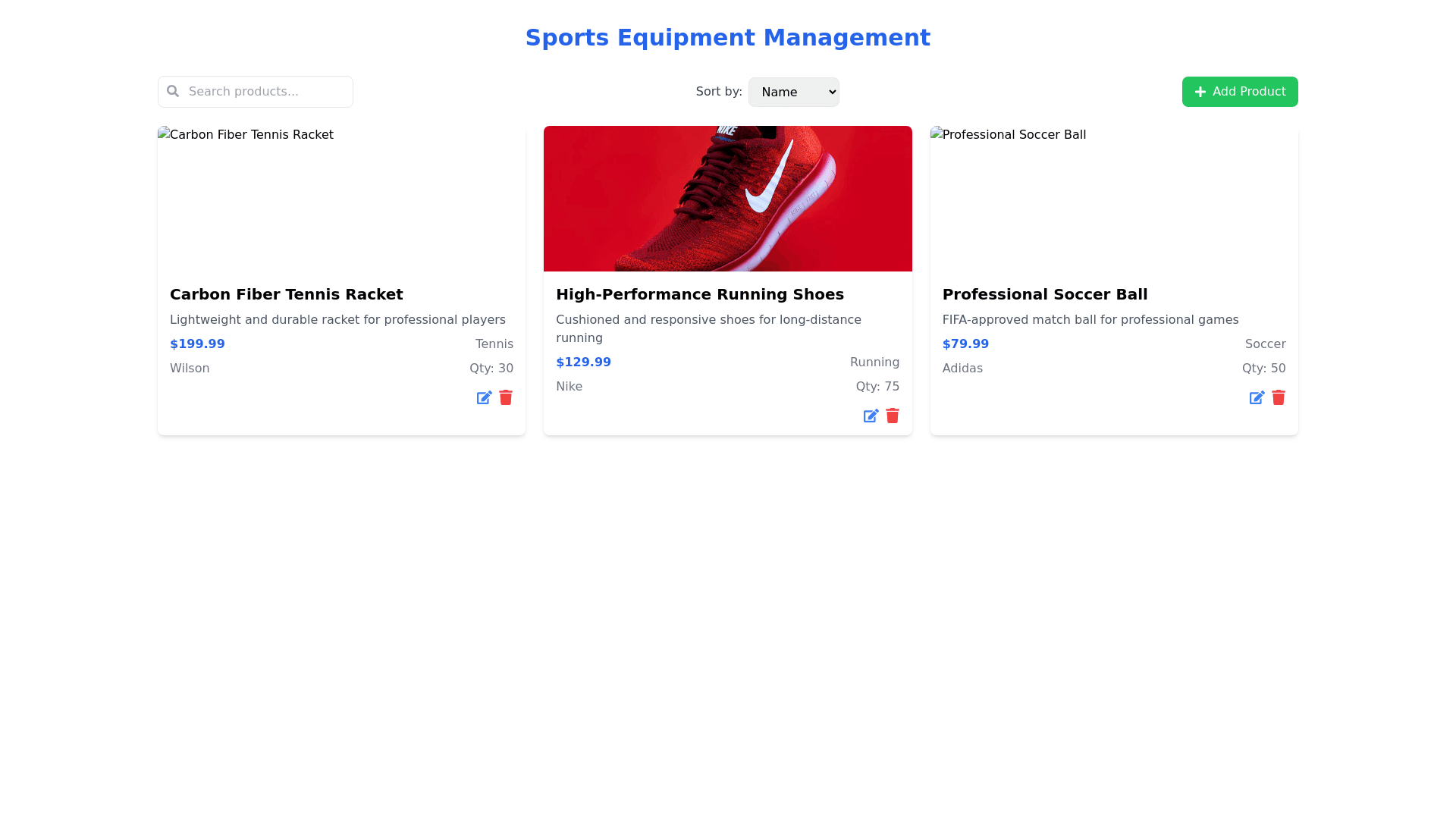Viewport: 1456px width, 819px height.
Task: Select the High-Performance Running Shoes title
Action: (699, 294)
